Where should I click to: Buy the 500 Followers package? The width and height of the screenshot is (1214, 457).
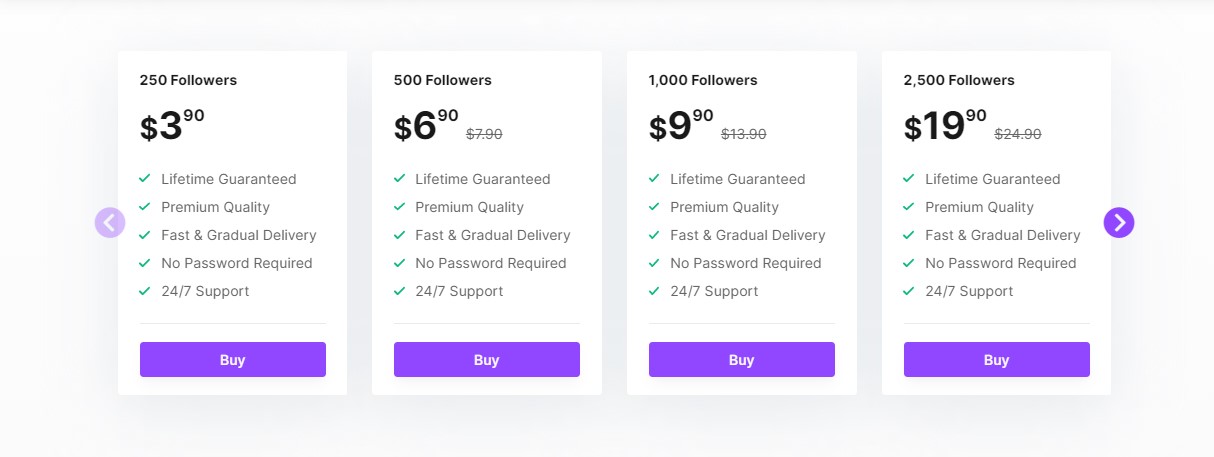487,360
